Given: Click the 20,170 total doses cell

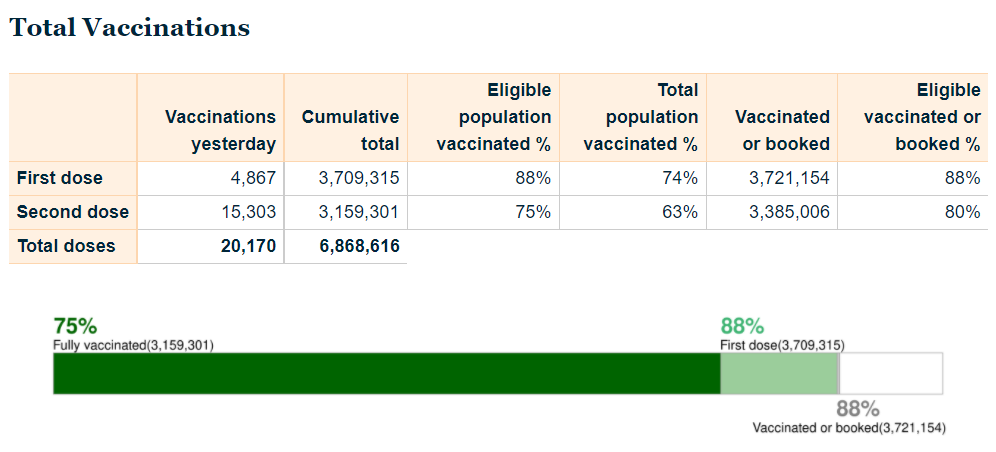Looking at the screenshot, I should [249, 246].
